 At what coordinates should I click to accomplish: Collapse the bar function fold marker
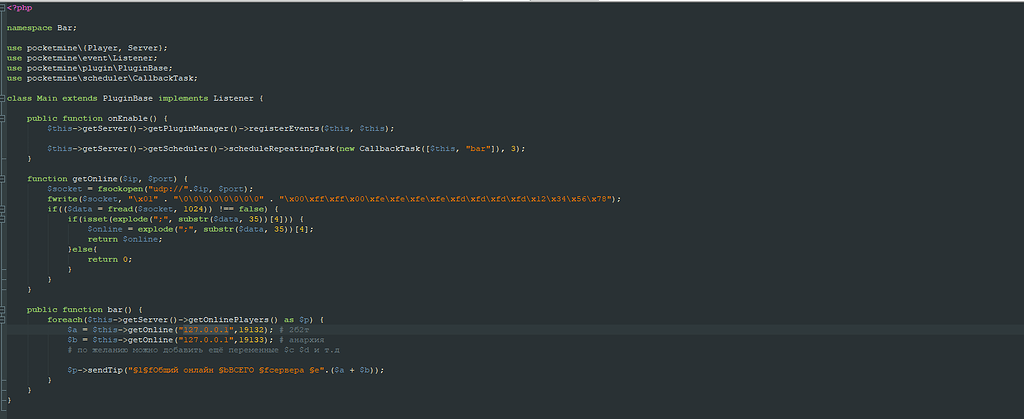(3, 309)
